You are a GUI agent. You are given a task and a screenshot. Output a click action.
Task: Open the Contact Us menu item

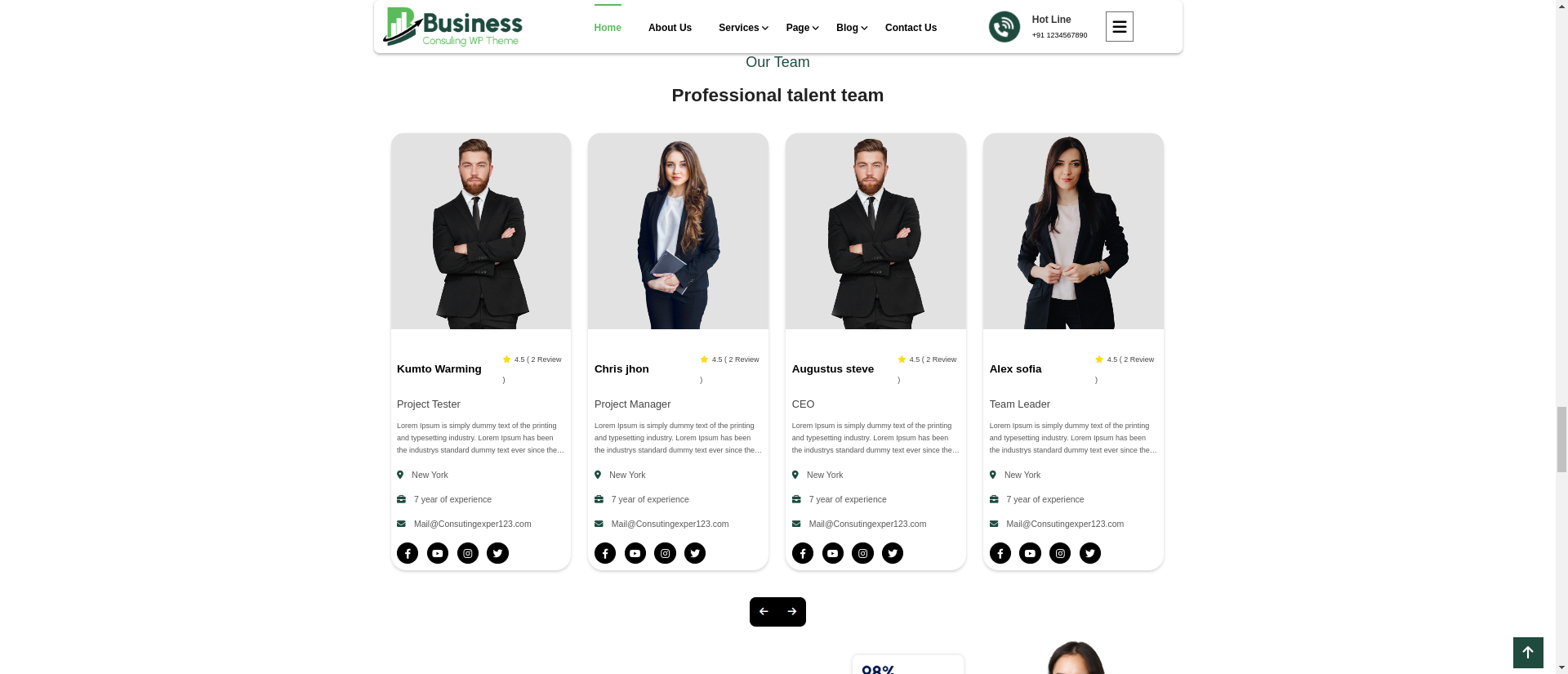pos(911,28)
